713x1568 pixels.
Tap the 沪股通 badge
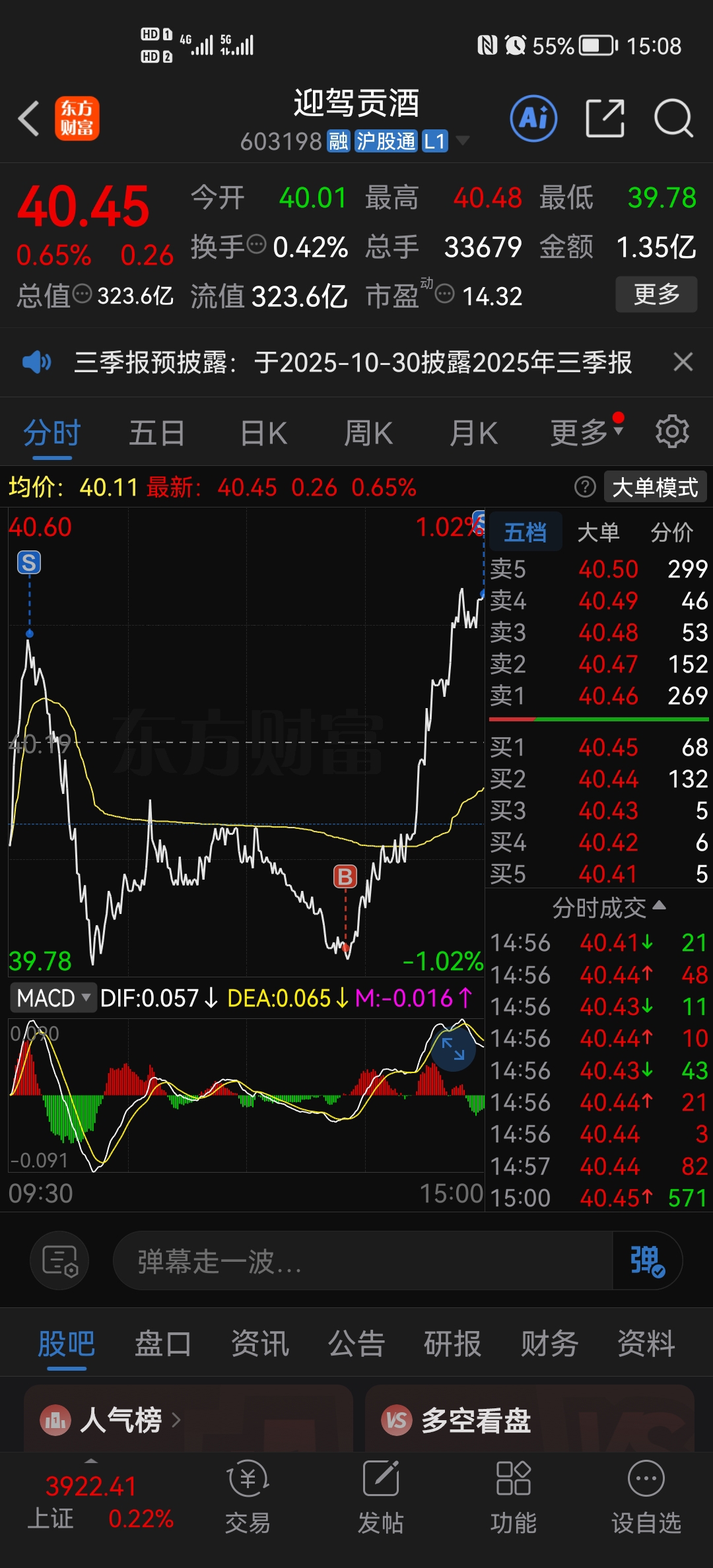pyautogui.click(x=386, y=141)
